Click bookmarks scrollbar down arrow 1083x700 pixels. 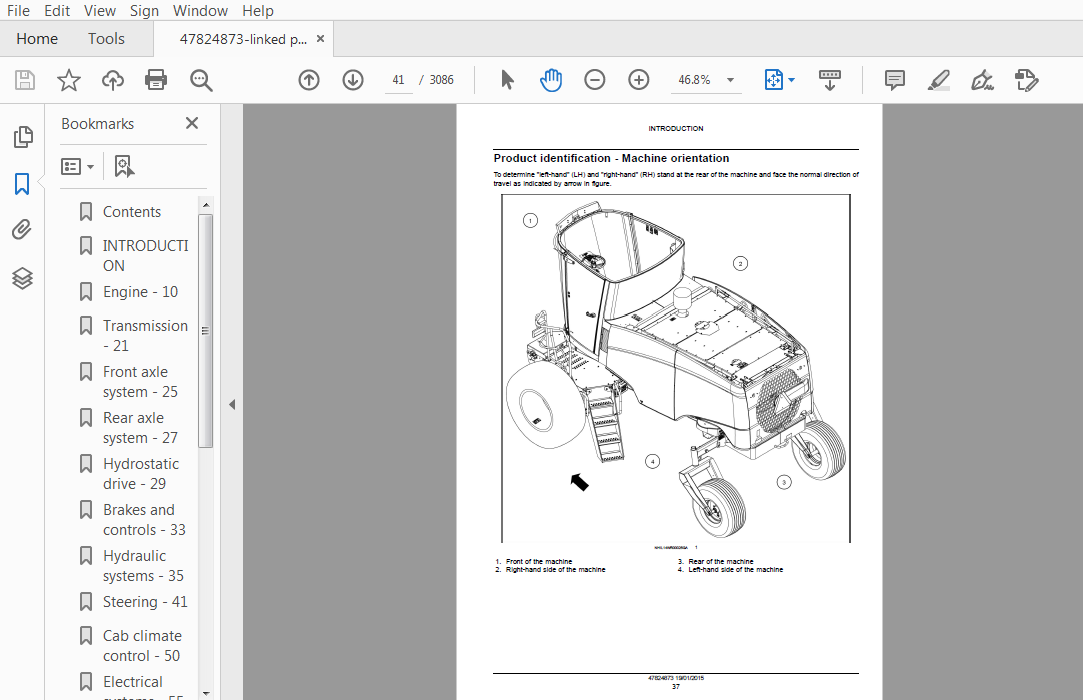pos(205,693)
